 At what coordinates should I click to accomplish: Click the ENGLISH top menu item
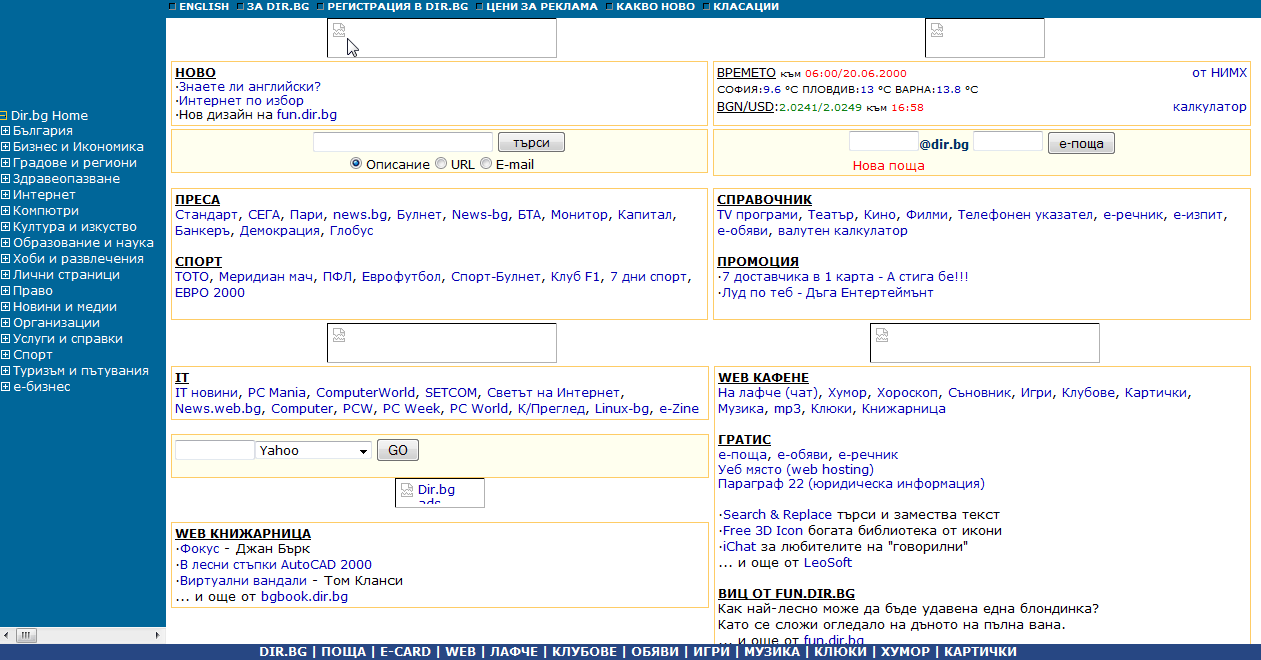(204, 6)
